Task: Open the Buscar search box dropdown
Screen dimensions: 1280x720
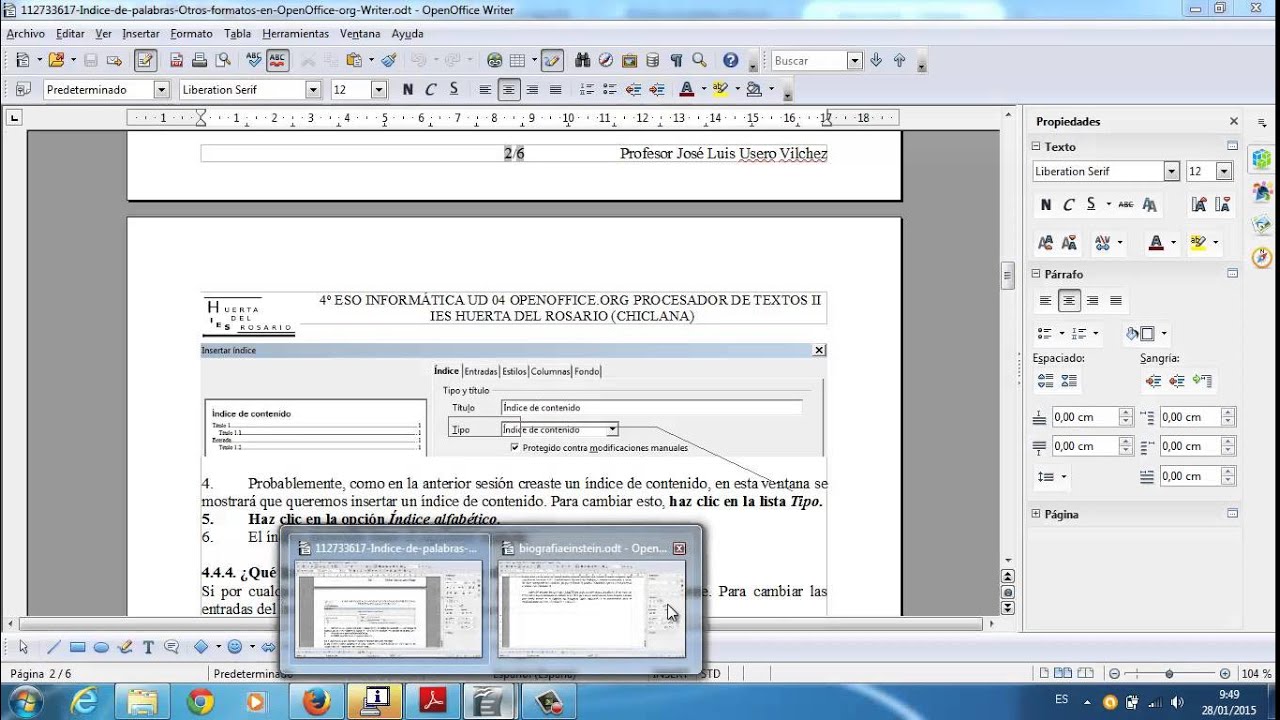Action: pos(854,60)
